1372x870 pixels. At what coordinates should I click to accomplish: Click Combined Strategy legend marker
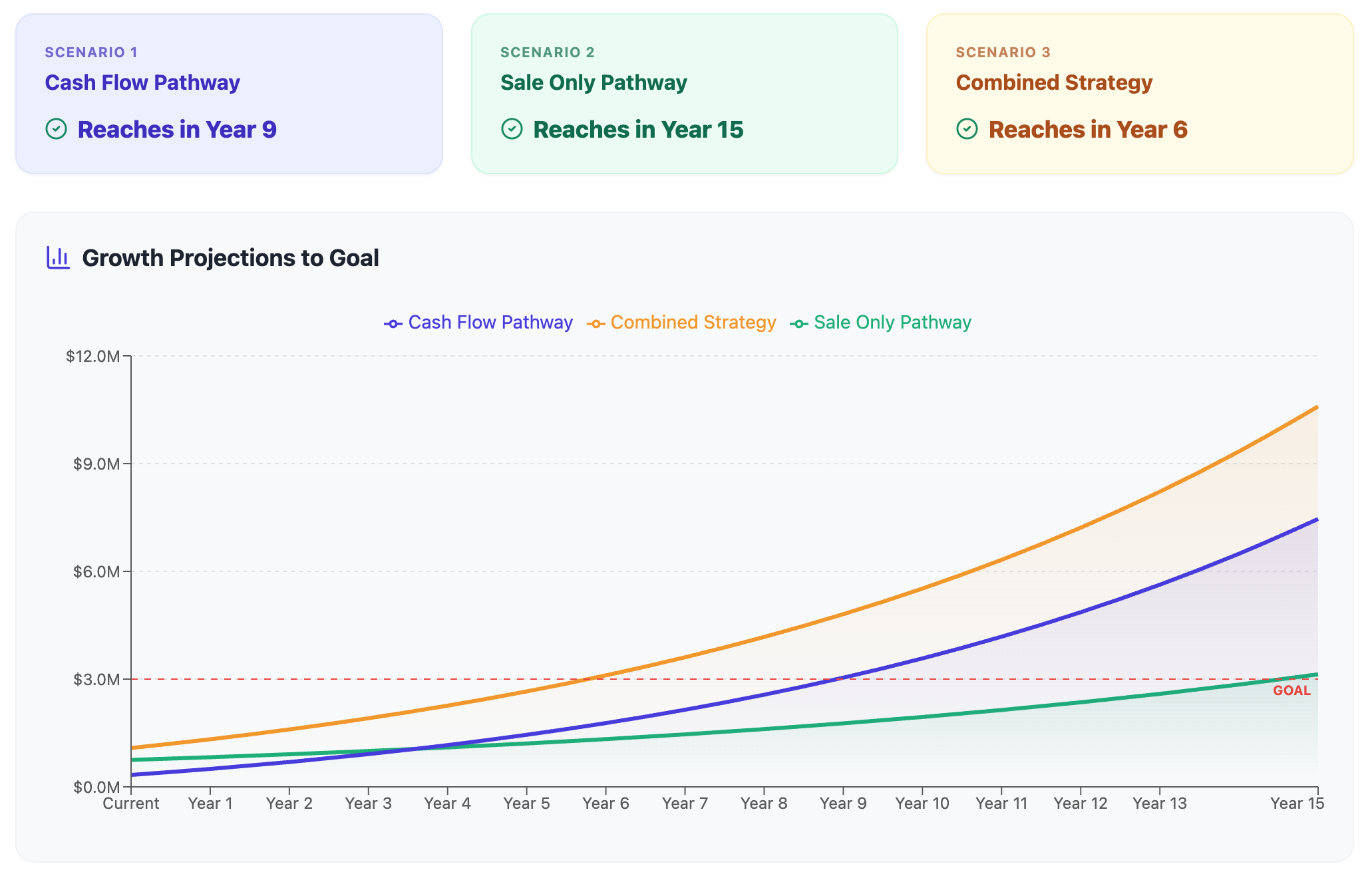point(596,324)
